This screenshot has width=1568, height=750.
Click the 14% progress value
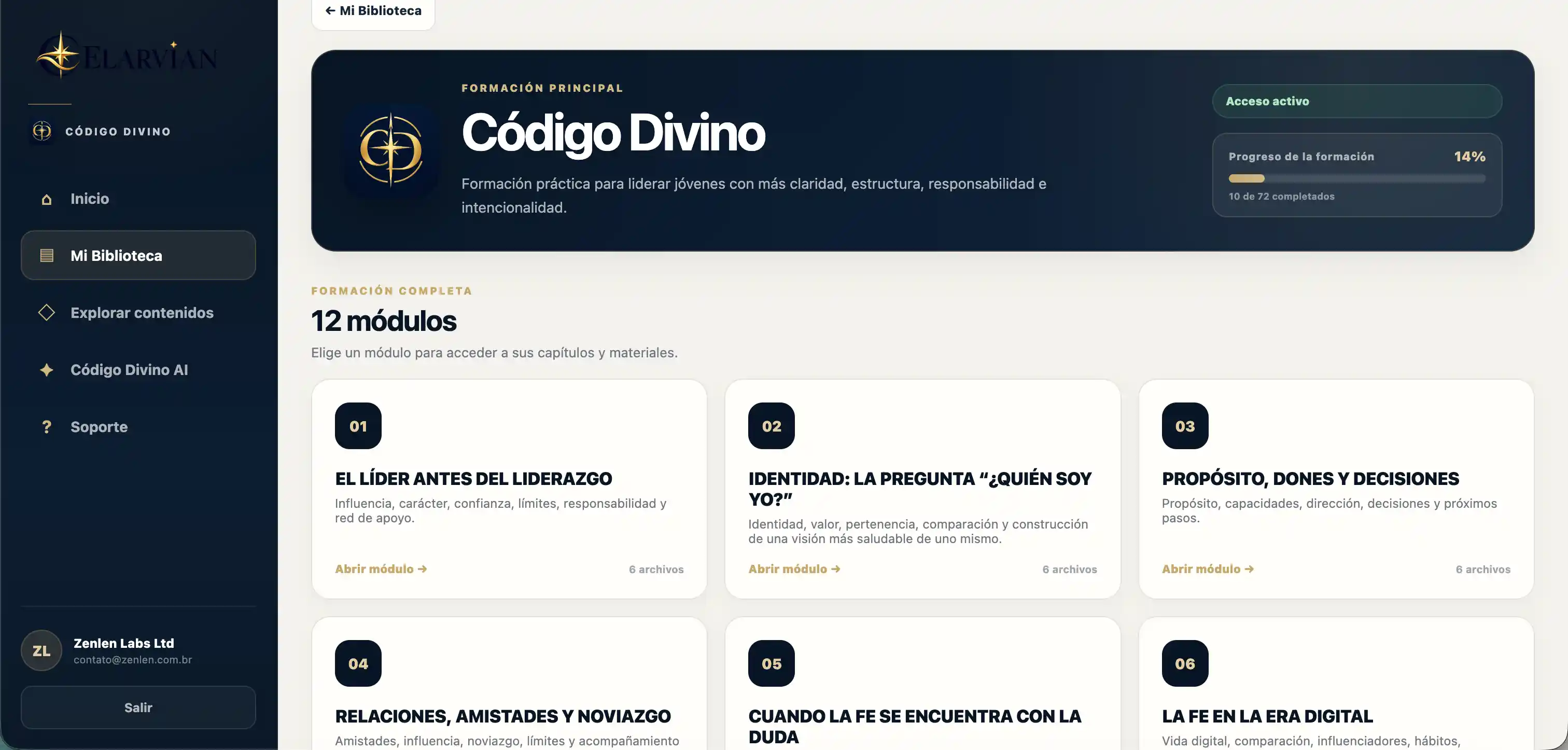(1469, 157)
